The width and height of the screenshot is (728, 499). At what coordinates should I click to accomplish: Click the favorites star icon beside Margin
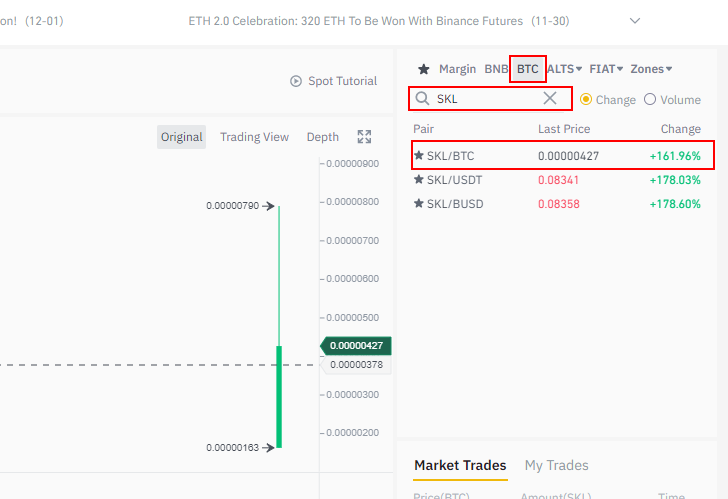[423, 69]
